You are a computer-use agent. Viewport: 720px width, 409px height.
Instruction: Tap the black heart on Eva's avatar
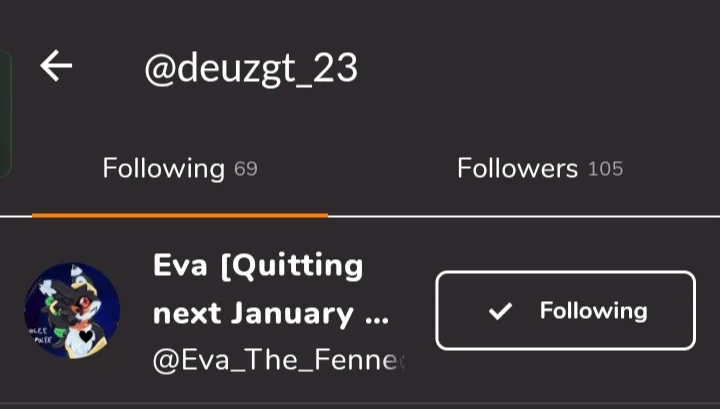point(87,337)
